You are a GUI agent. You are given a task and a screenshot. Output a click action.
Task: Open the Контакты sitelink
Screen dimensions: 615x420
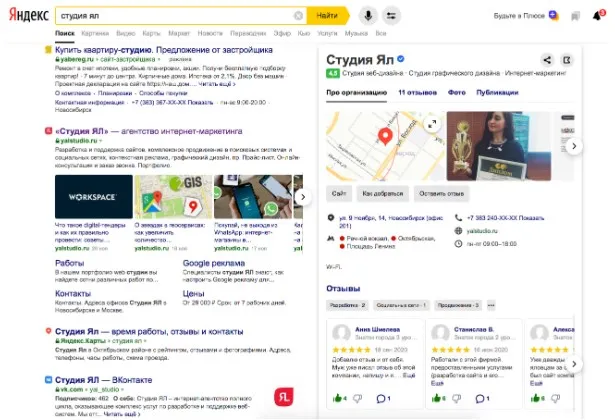click(73, 293)
